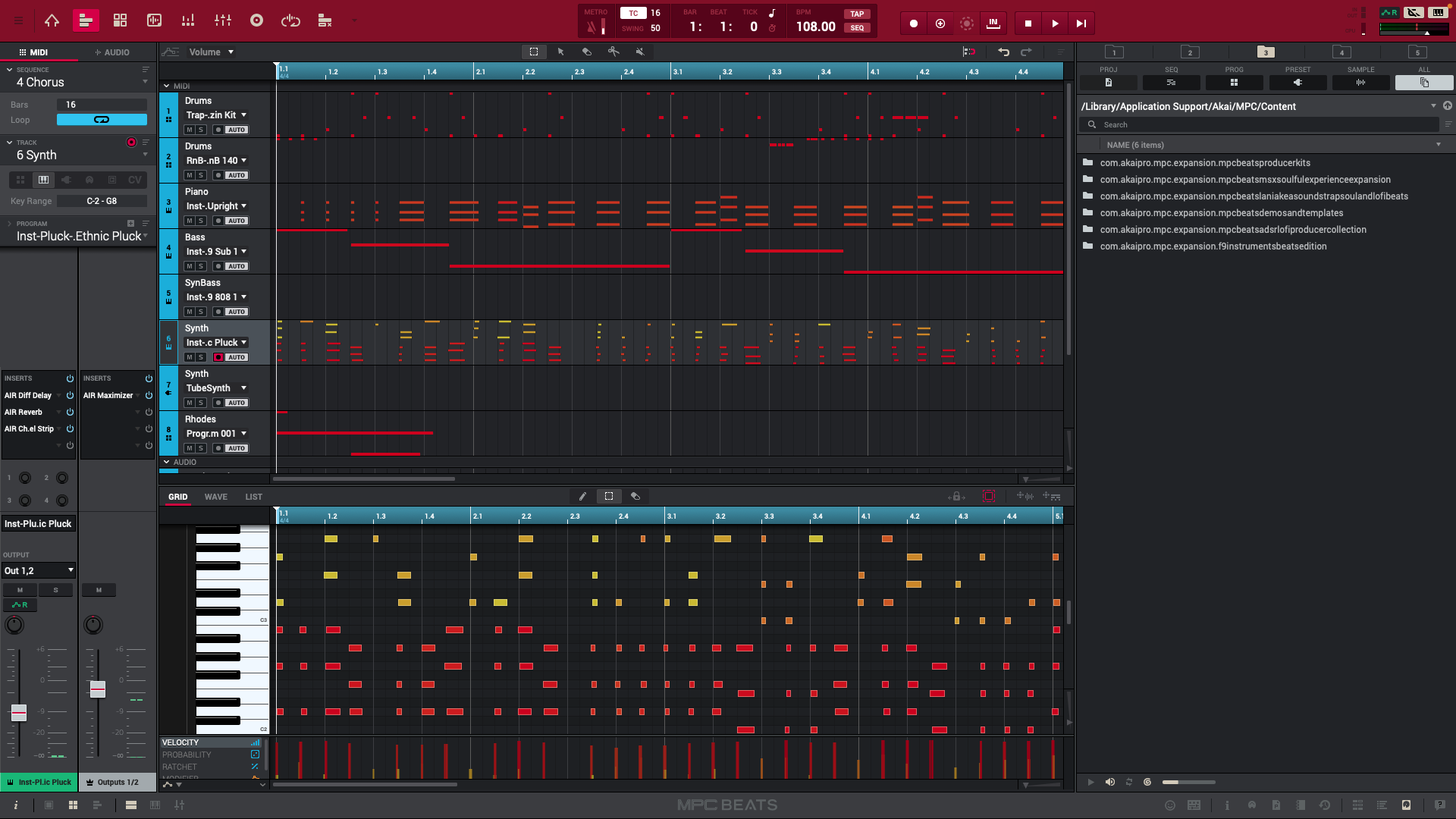Select the eraser tool in arrangement toolbar
Image resolution: width=1456 pixels, height=819 pixels.
(587, 52)
